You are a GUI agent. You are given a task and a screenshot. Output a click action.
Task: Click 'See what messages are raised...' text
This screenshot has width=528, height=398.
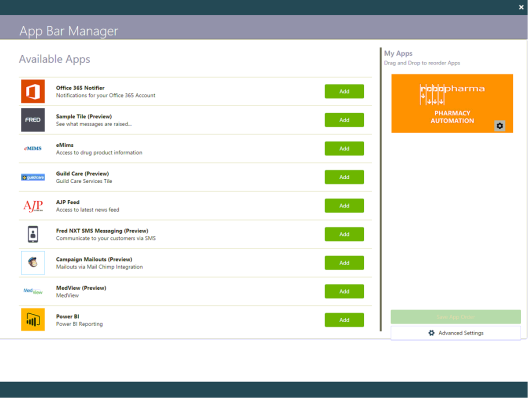94,124
